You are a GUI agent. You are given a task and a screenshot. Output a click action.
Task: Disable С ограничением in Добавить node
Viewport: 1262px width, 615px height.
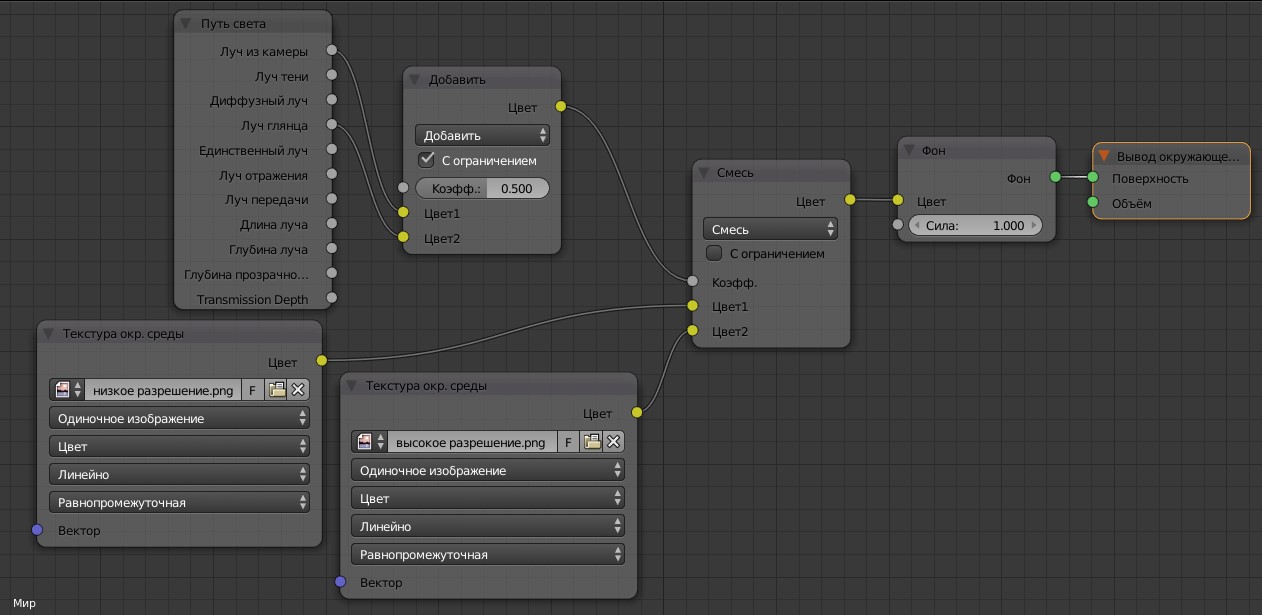pos(426,160)
